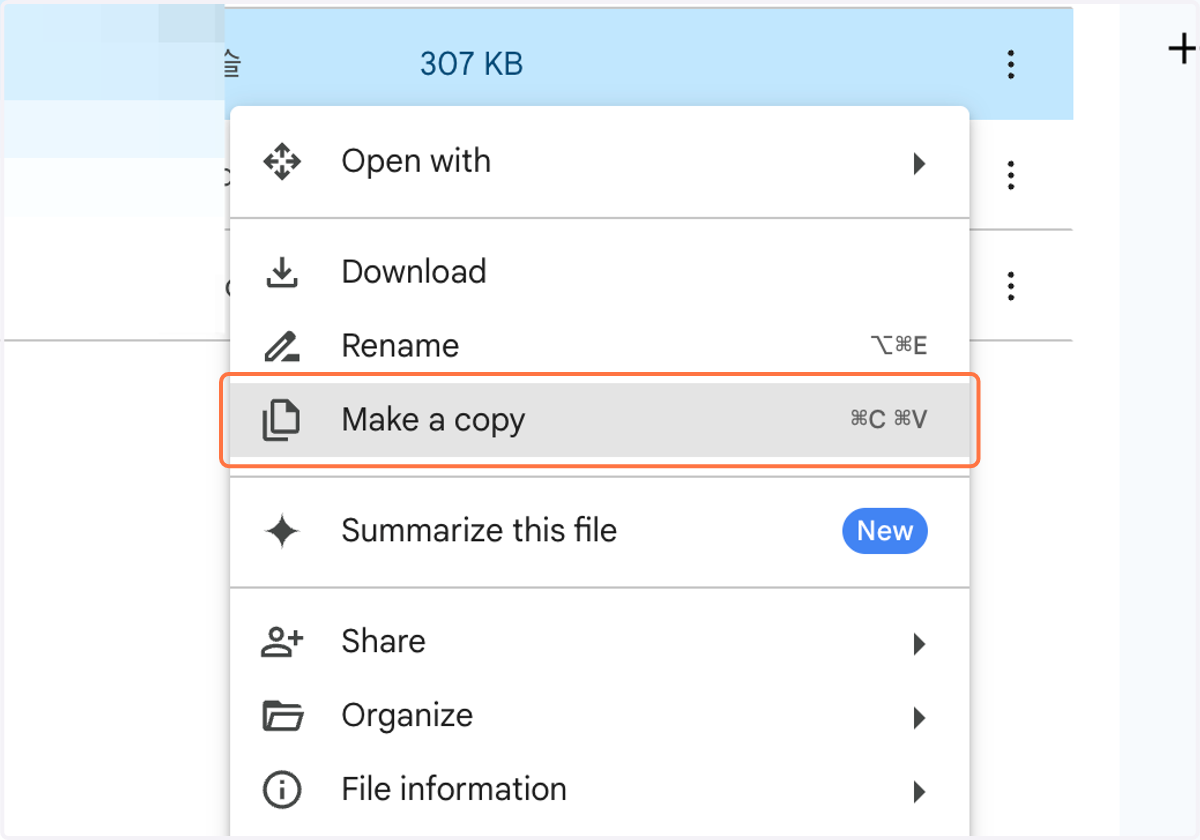
Task: Select Organize in the context menu
Action: pos(599,716)
